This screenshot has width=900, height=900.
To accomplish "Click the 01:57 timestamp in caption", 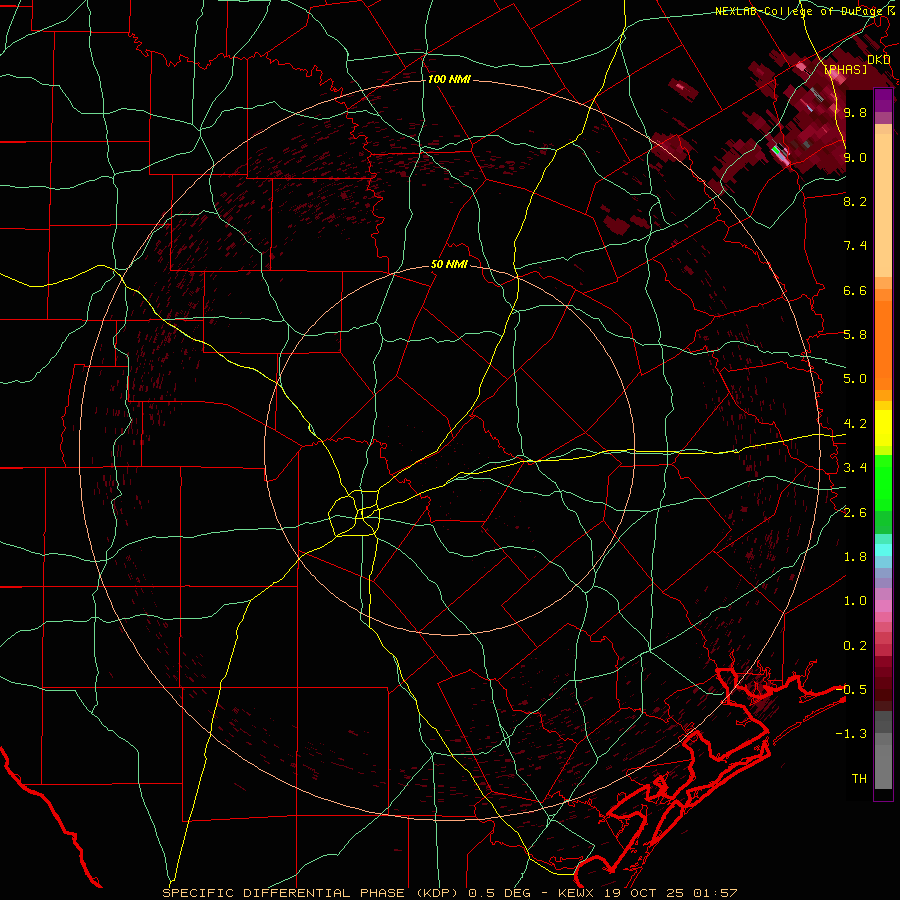I will (x=715, y=893).
